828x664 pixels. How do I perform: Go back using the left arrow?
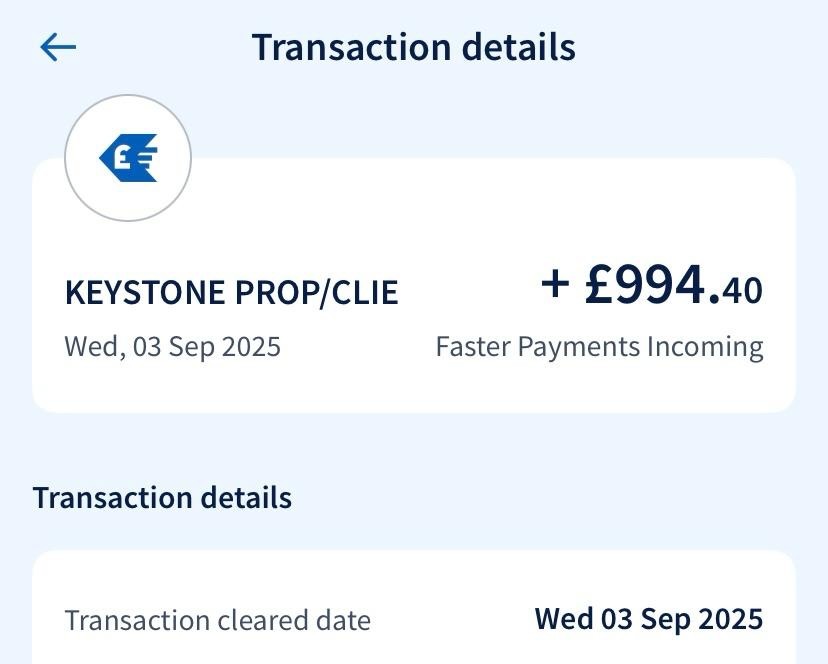(58, 47)
